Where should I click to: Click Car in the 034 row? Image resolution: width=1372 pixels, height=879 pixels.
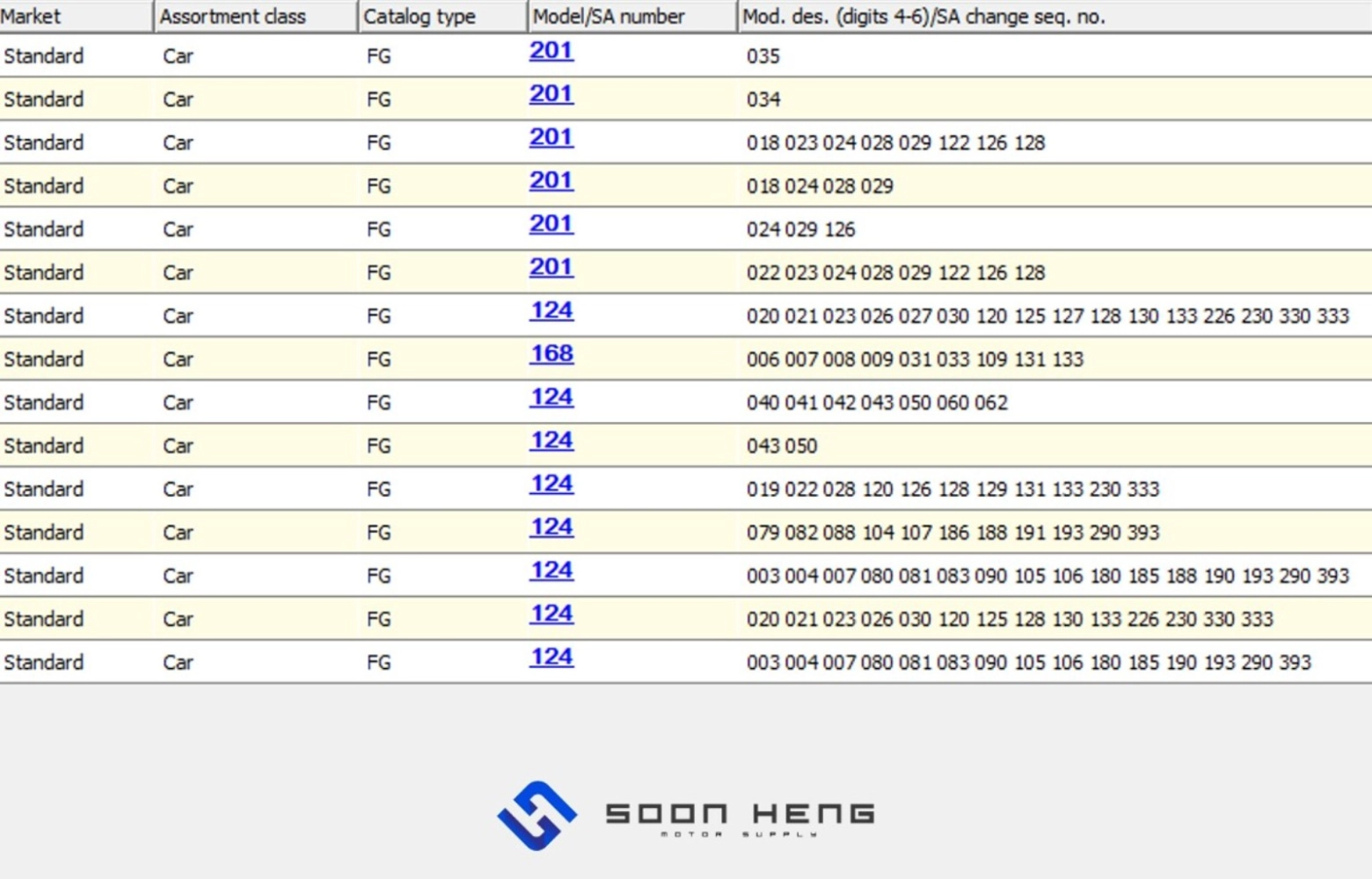tap(178, 99)
